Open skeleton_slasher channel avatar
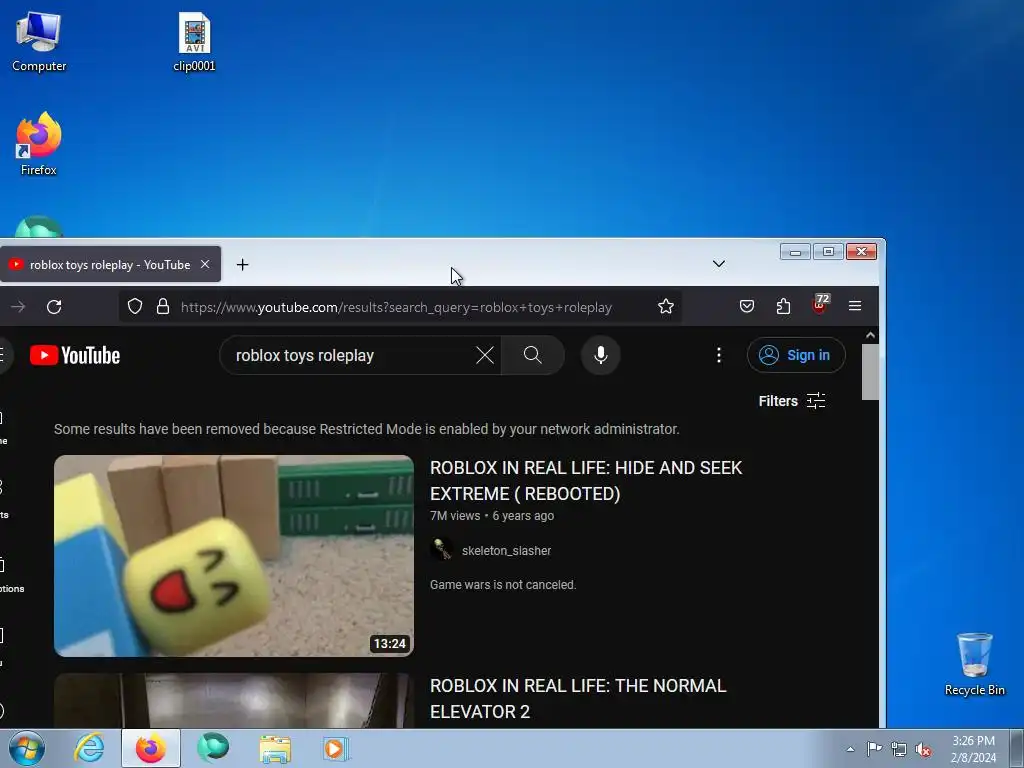The height and width of the screenshot is (768, 1024). (442, 549)
